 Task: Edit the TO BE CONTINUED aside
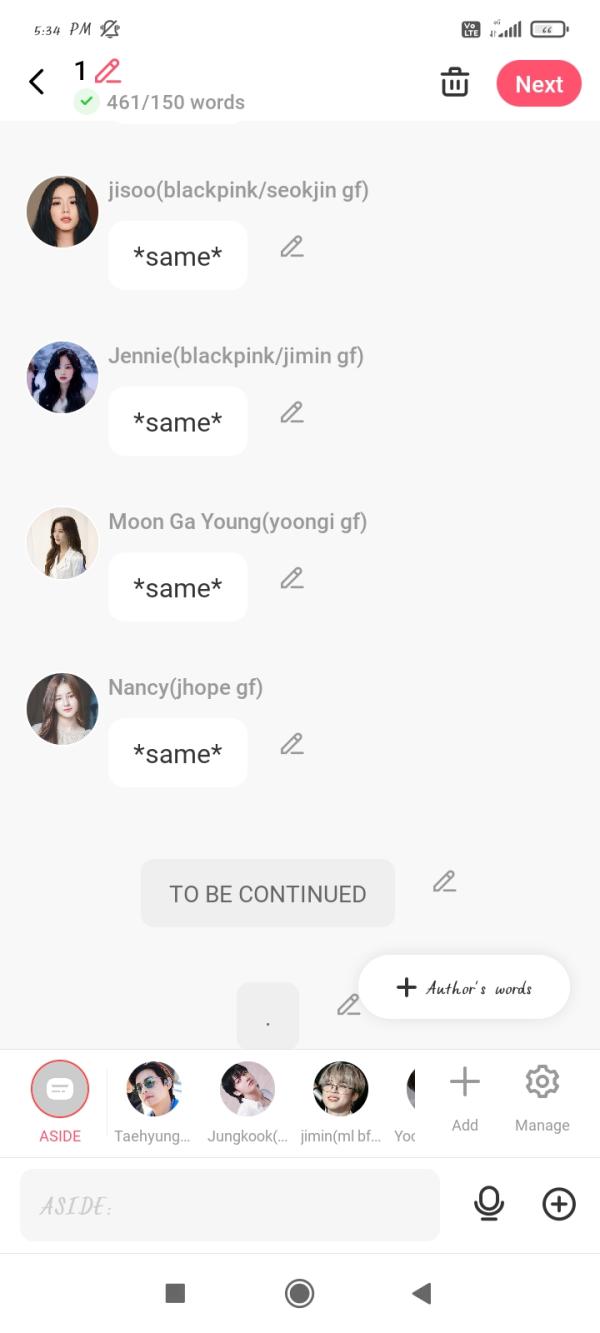tap(444, 882)
